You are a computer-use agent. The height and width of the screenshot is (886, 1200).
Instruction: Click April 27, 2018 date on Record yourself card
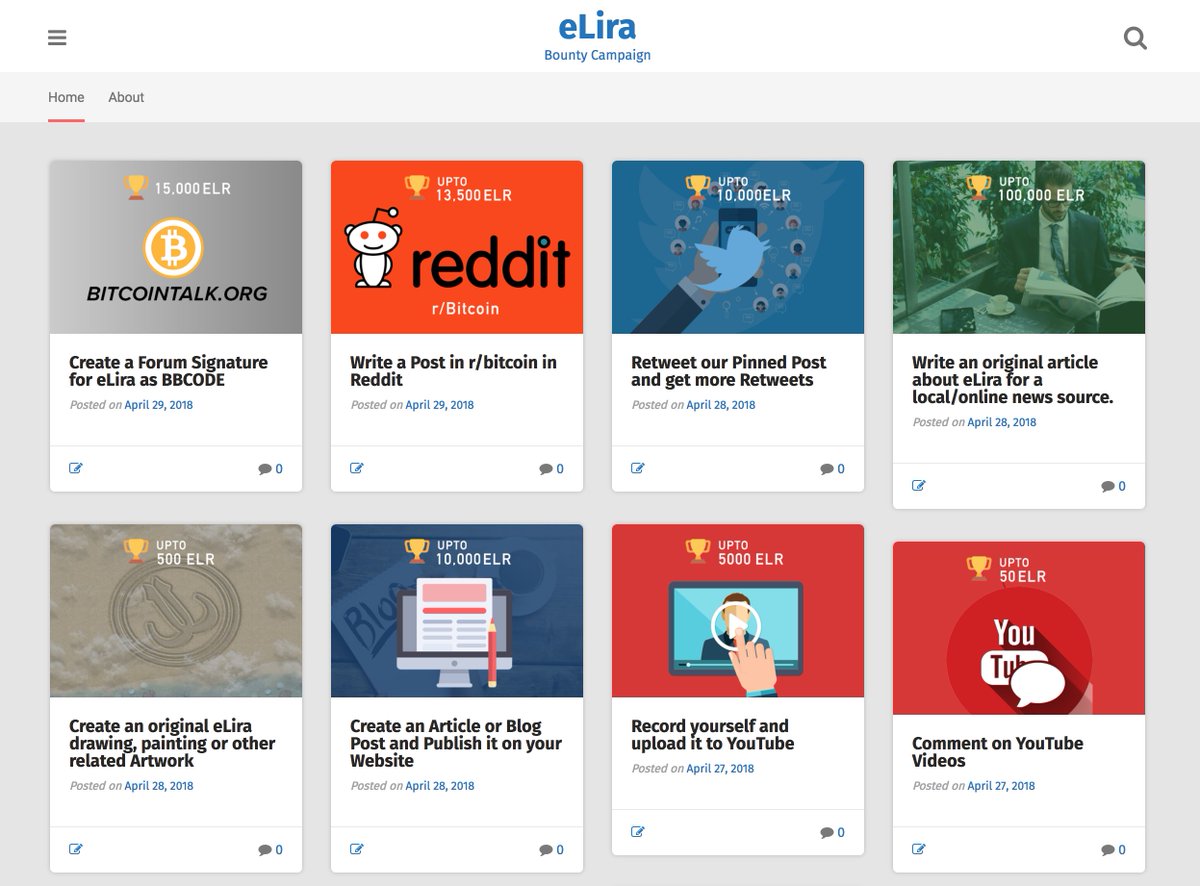pyautogui.click(x=721, y=769)
